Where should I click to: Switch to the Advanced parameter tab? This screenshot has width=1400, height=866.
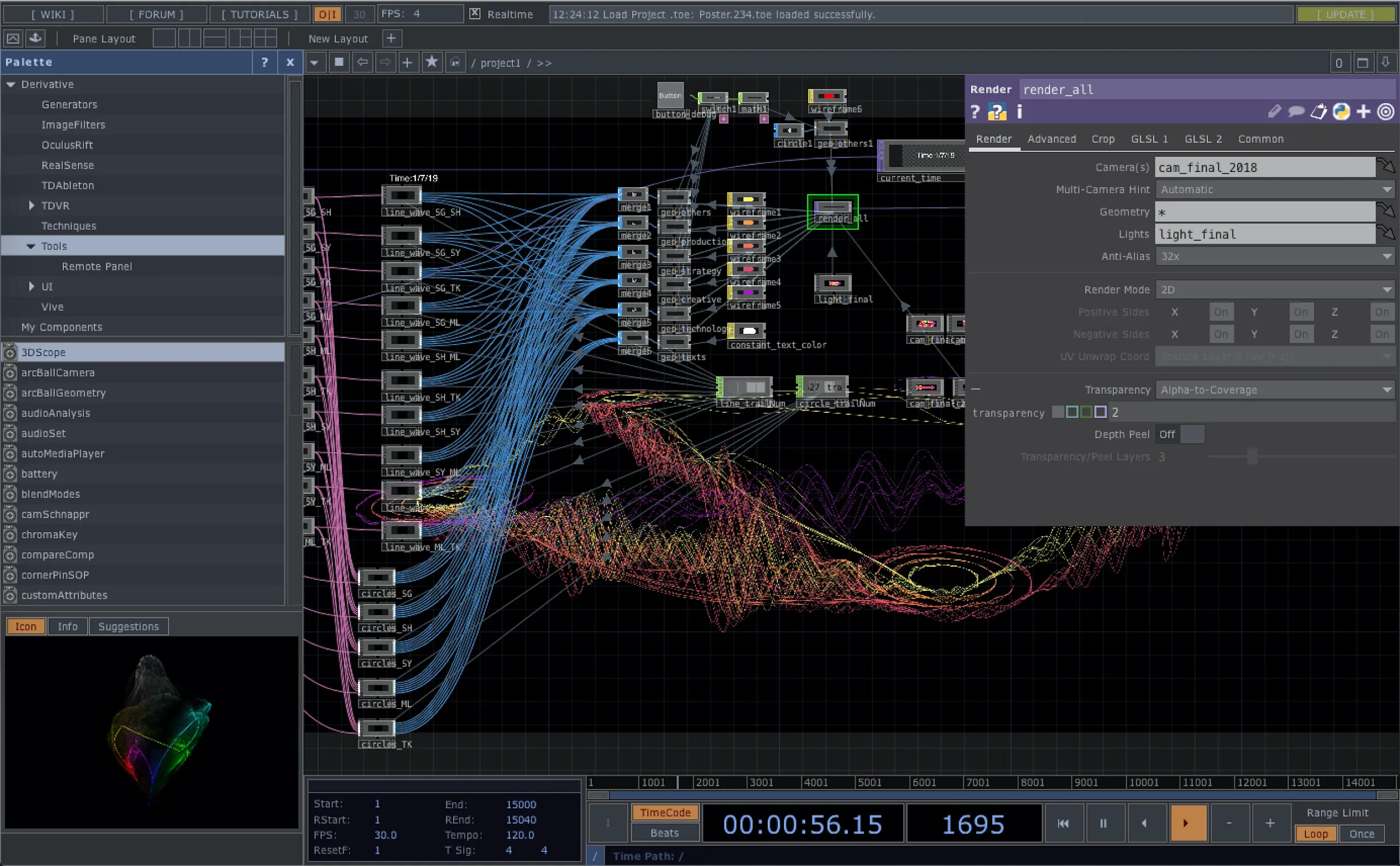1051,138
